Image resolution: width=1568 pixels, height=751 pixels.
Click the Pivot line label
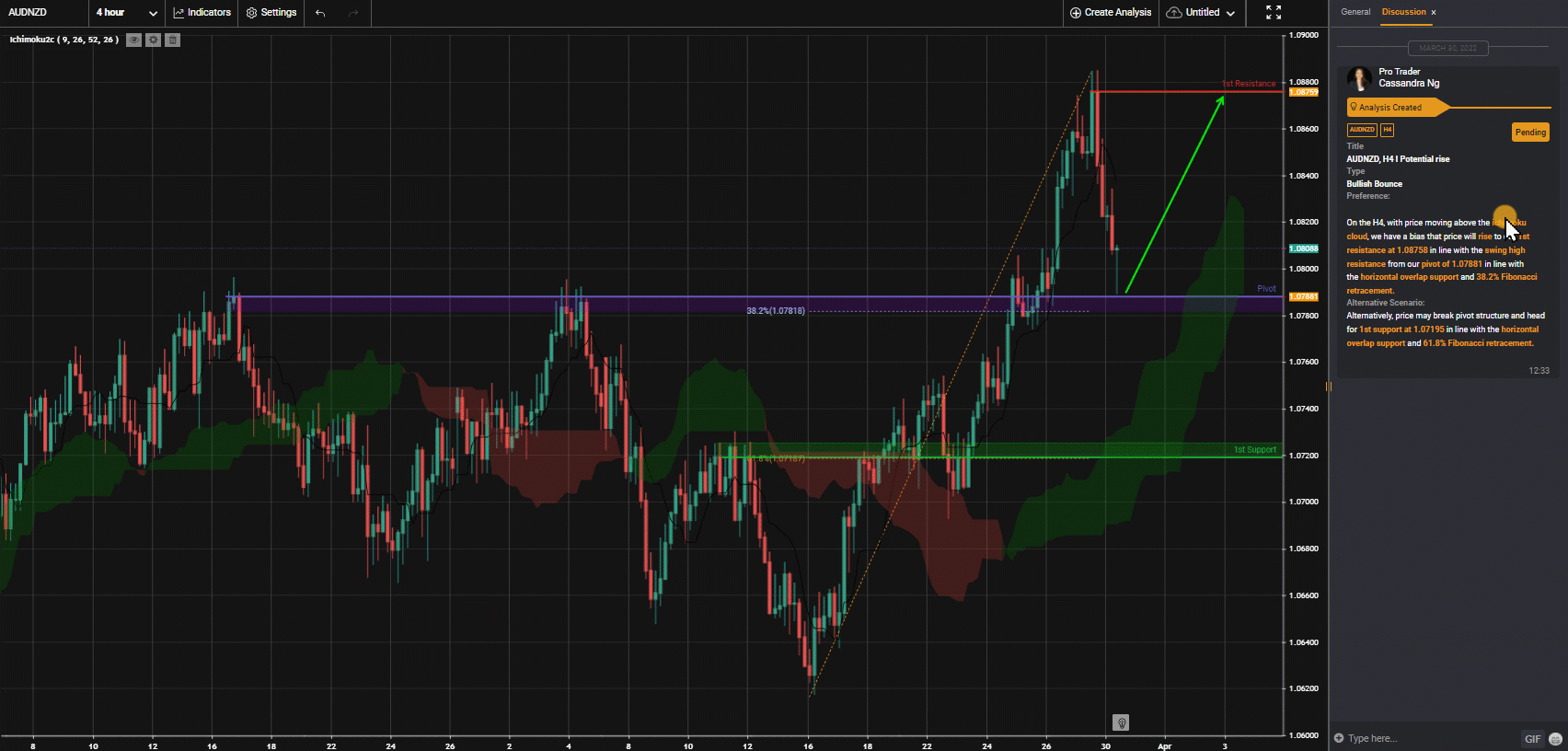click(1267, 288)
